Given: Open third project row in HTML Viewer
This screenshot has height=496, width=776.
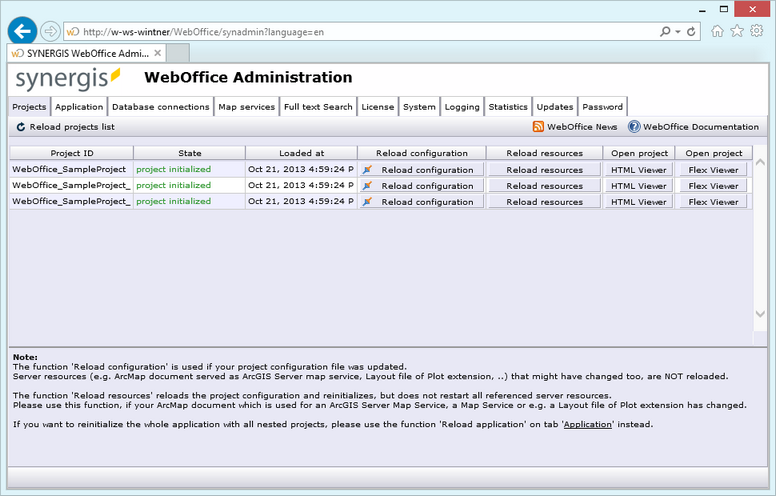Looking at the screenshot, I should coord(638,202).
